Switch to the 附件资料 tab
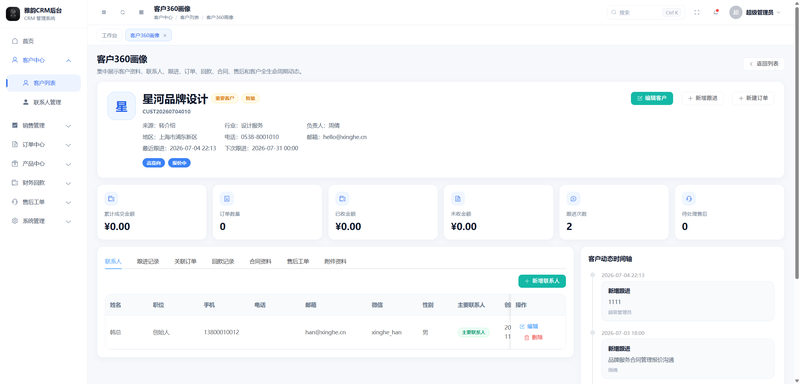This screenshot has width=800, height=384. click(335, 261)
